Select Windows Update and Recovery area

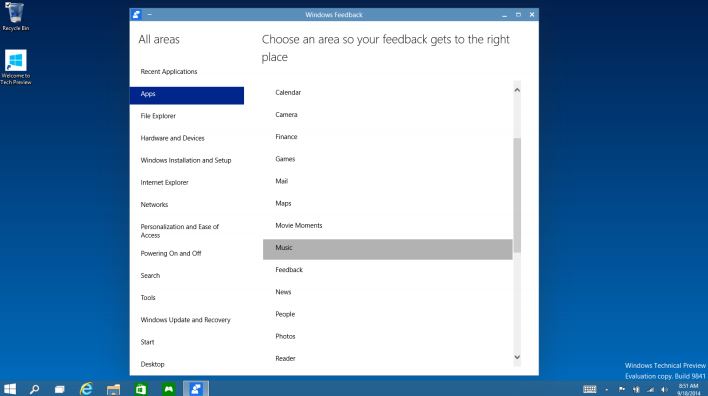186,320
